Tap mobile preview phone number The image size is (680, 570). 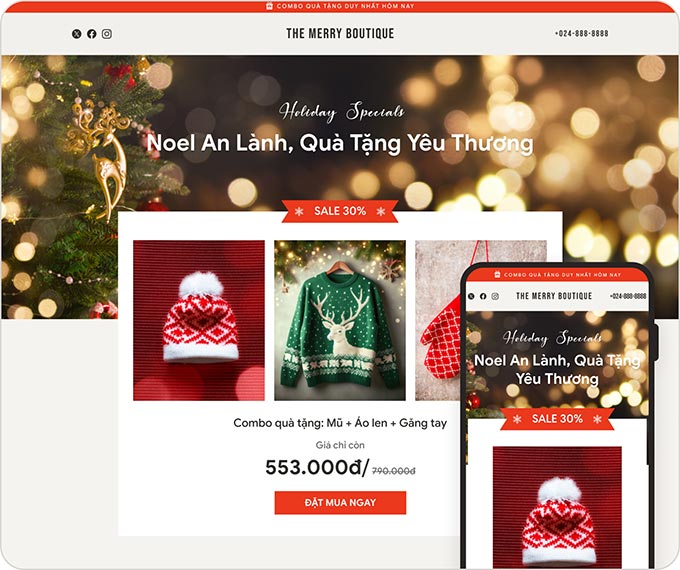[628, 296]
